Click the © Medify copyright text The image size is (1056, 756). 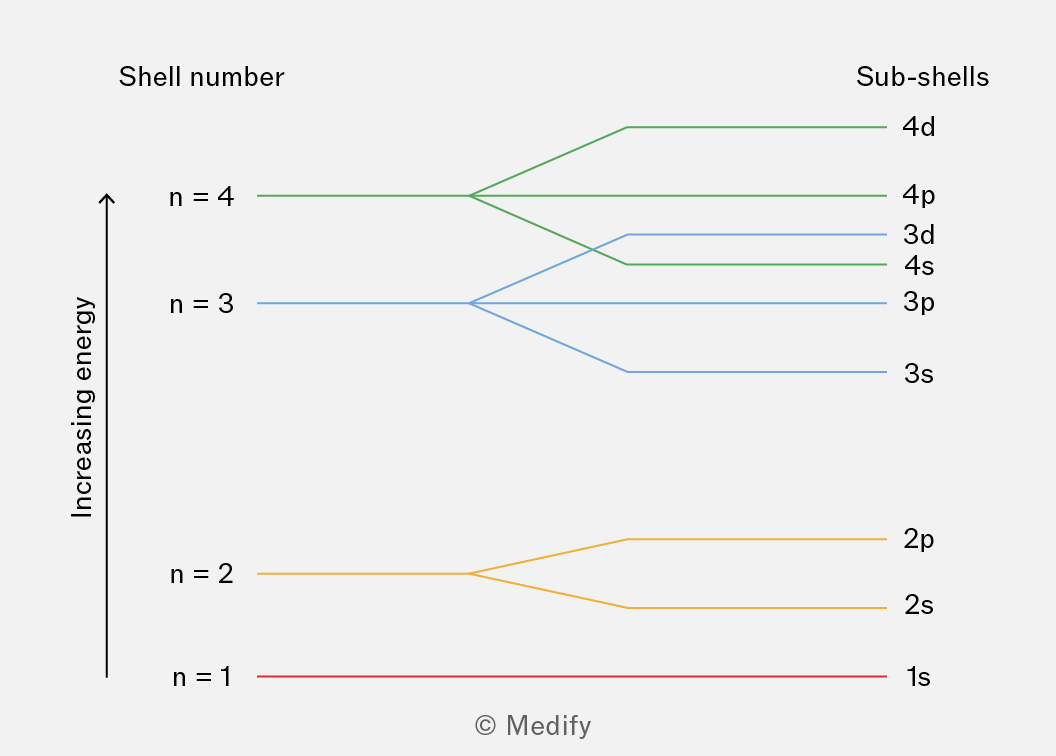(x=533, y=725)
